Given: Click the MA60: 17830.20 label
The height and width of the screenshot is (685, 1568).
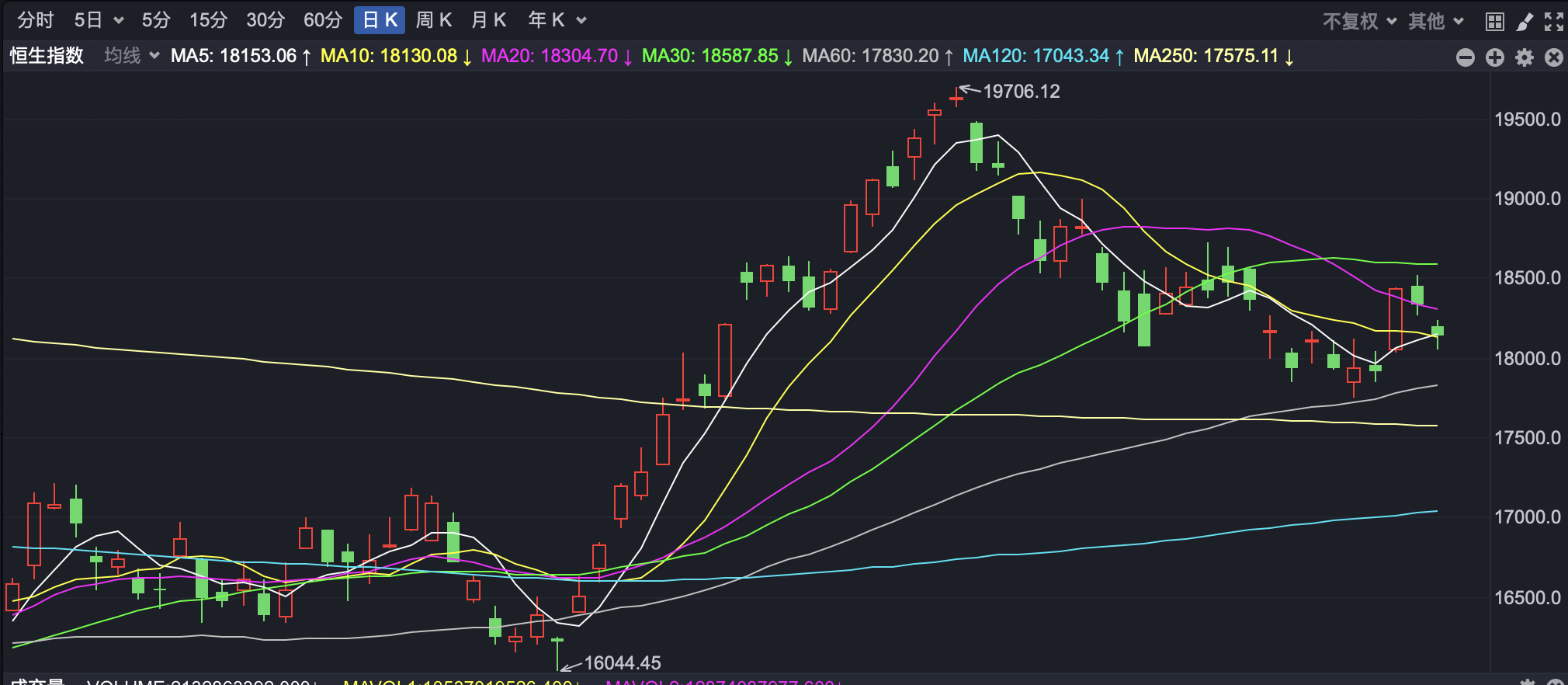Looking at the screenshot, I should [x=878, y=56].
